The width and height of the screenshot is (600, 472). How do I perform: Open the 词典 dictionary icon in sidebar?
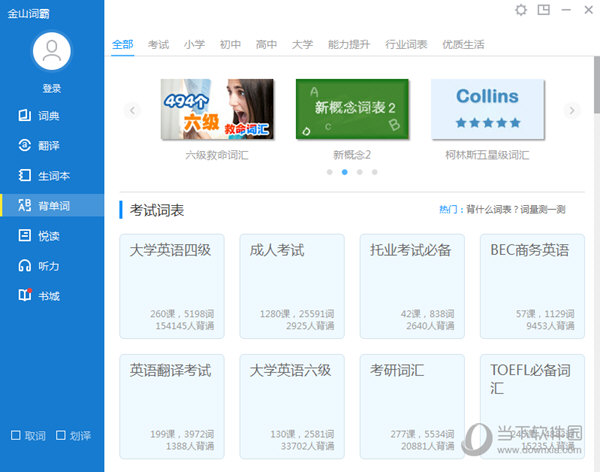[x=25, y=115]
